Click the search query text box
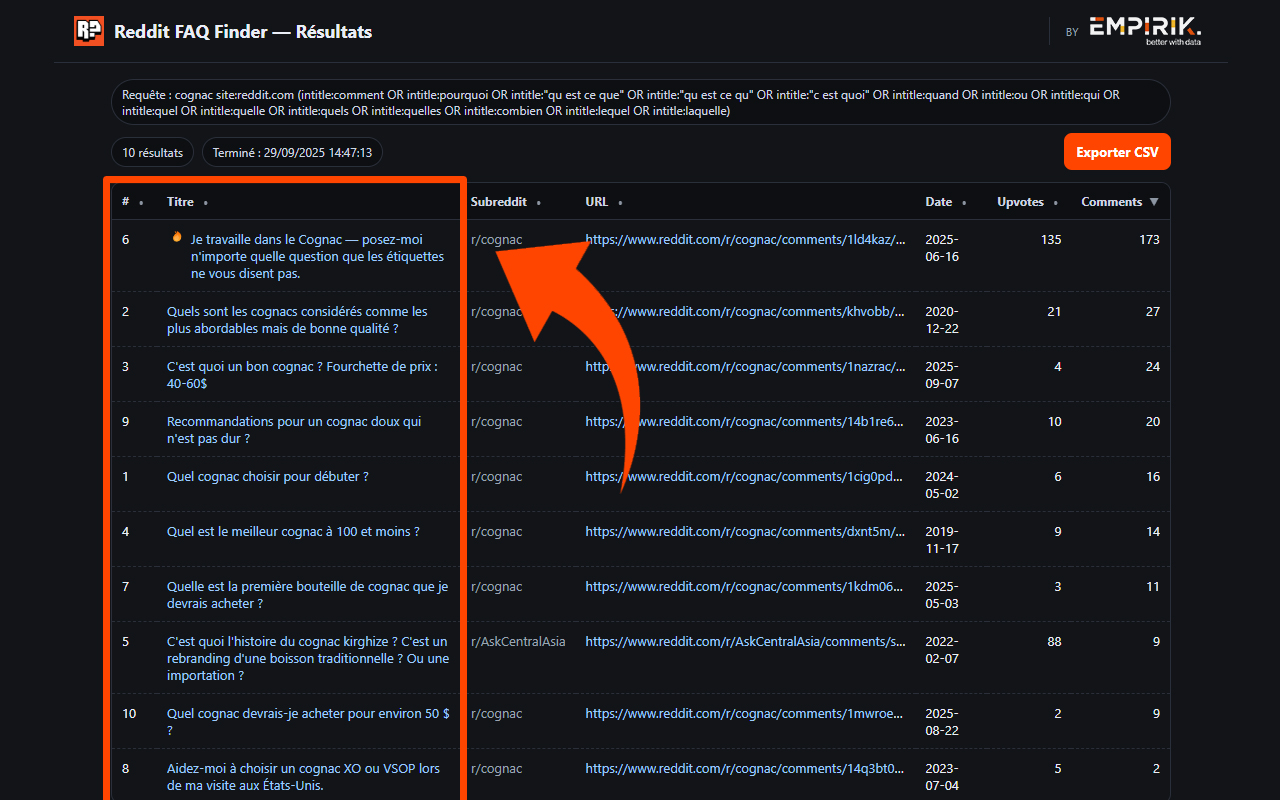 [640, 102]
